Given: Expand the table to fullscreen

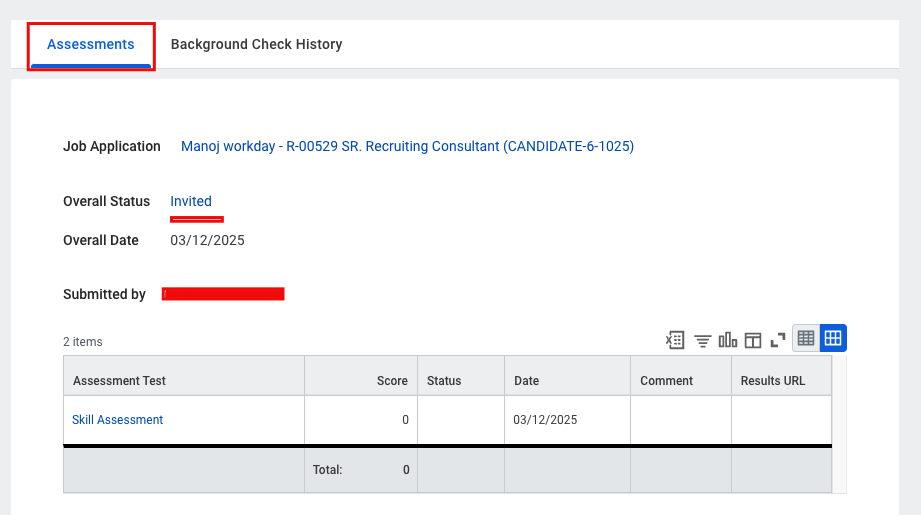Looking at the screenshot, I should pos(778,340).
